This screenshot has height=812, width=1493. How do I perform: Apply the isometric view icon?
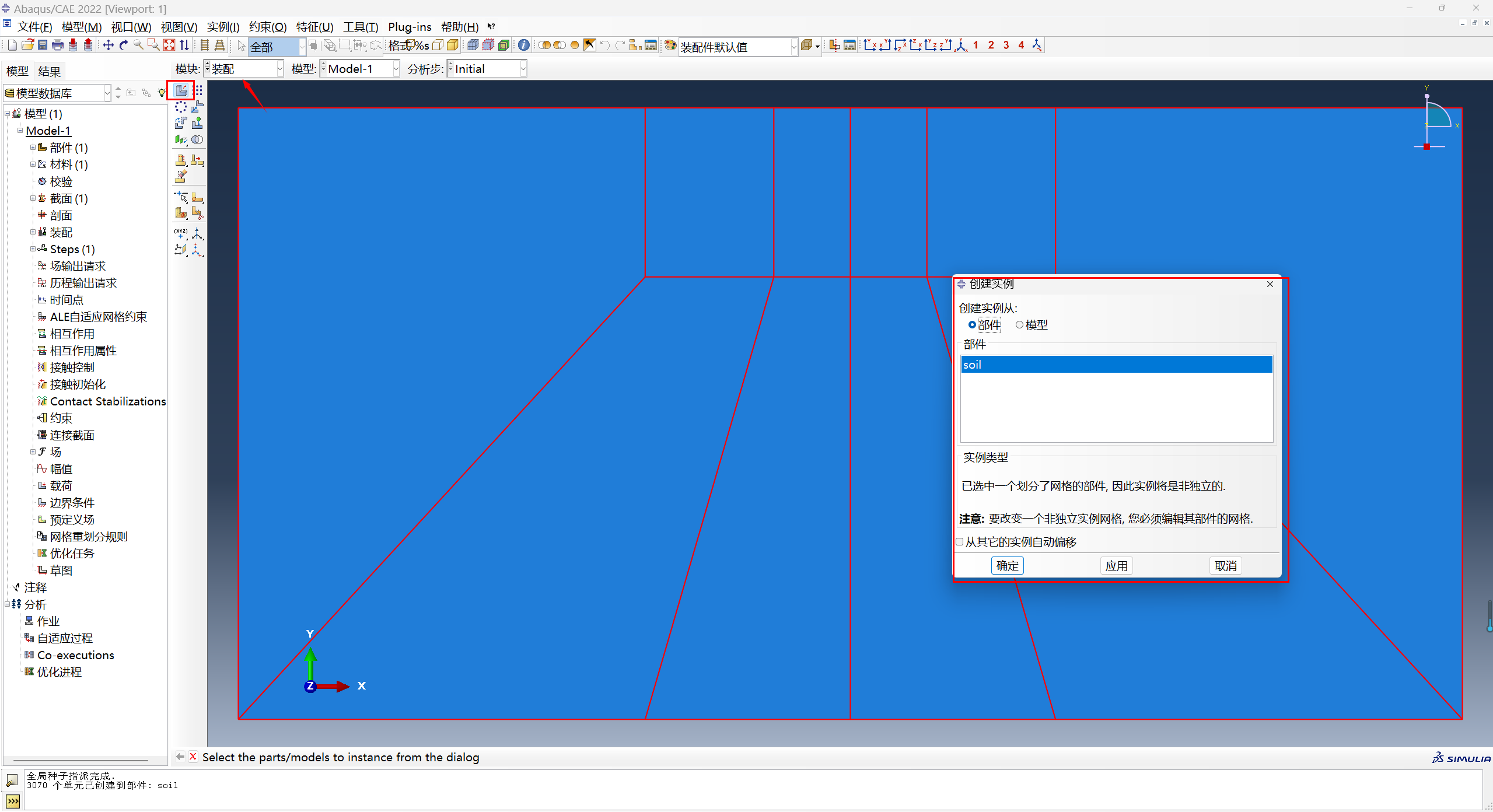[961, 45]
